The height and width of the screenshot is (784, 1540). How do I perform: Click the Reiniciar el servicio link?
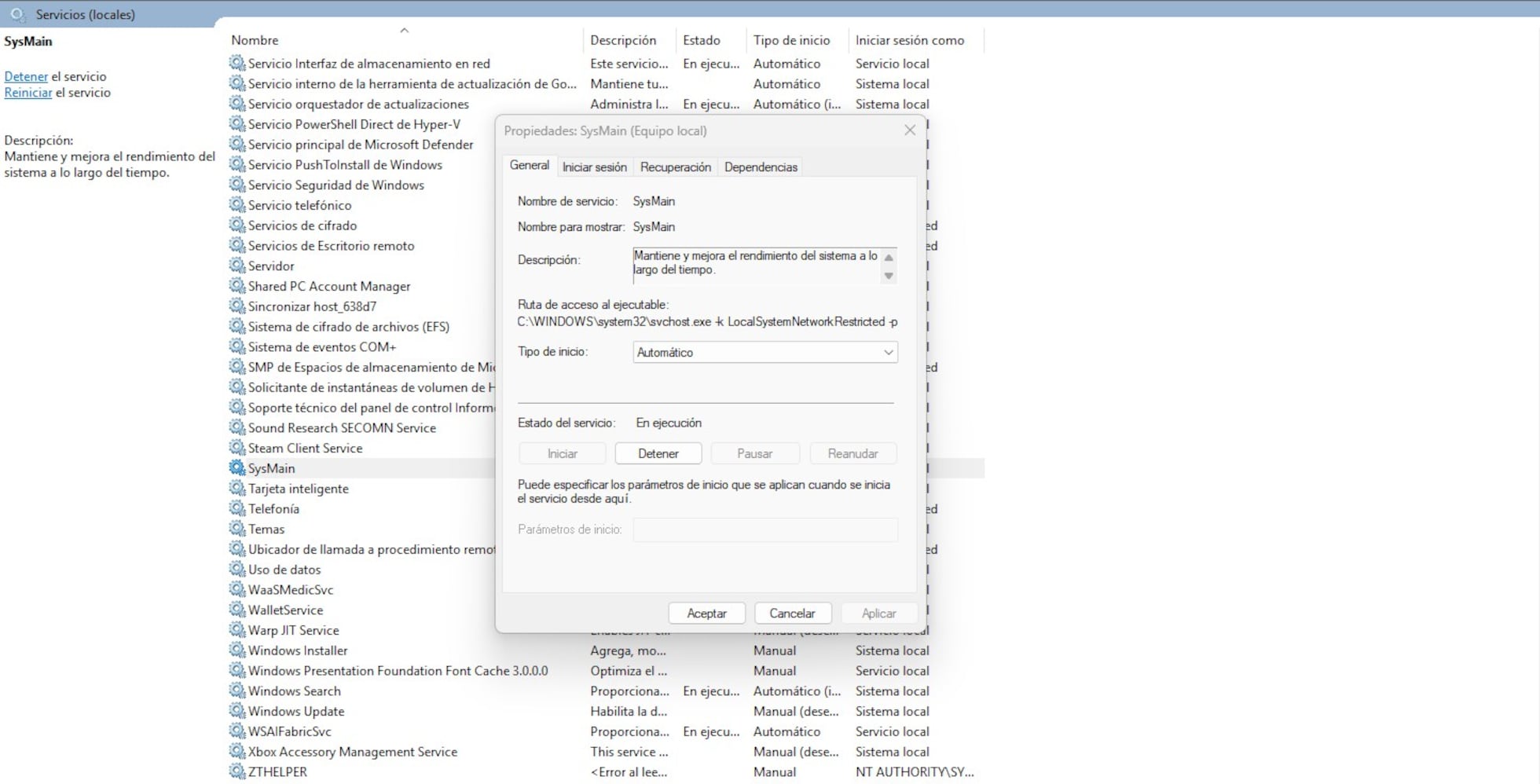28,93
